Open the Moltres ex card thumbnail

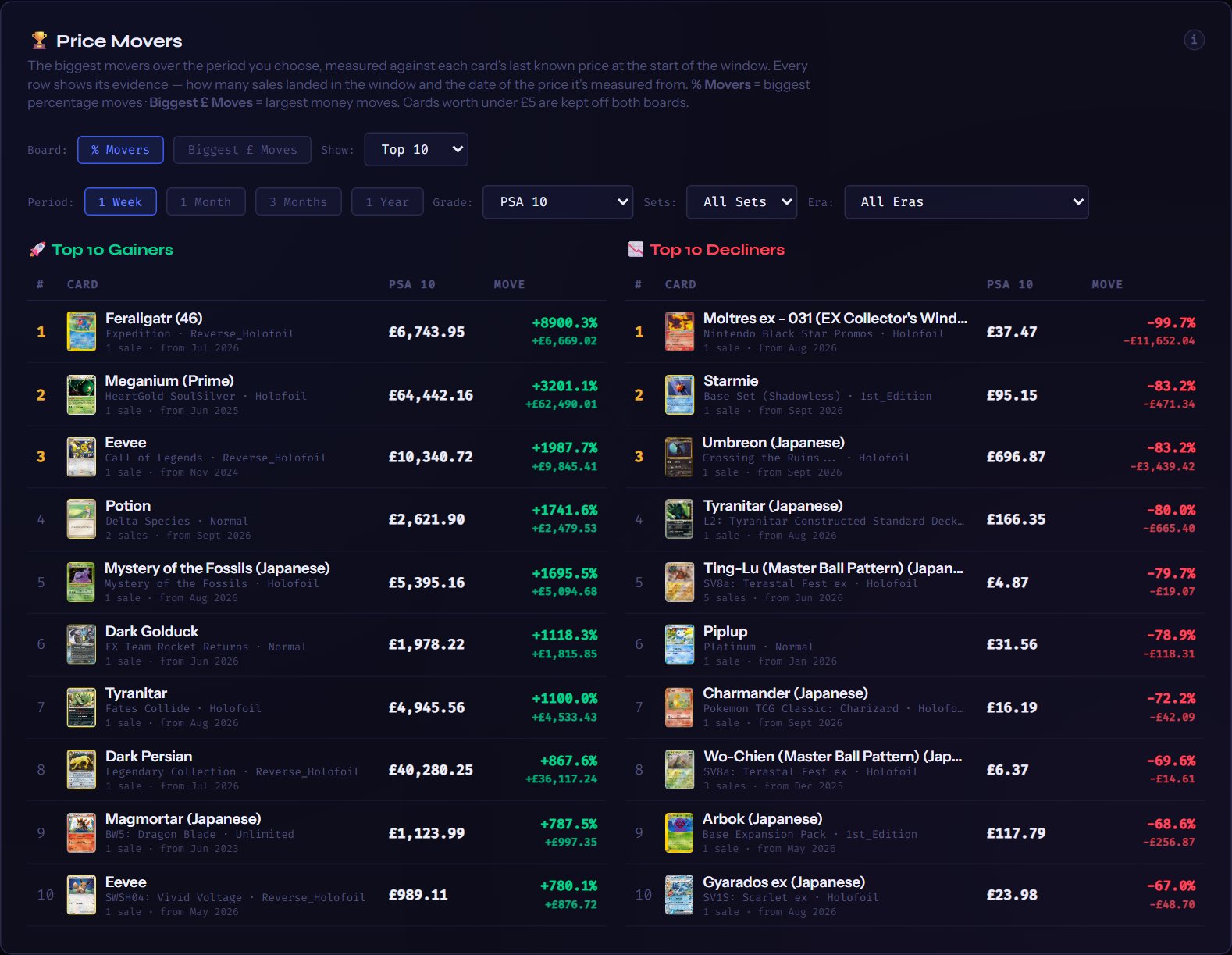pos(679,332)
